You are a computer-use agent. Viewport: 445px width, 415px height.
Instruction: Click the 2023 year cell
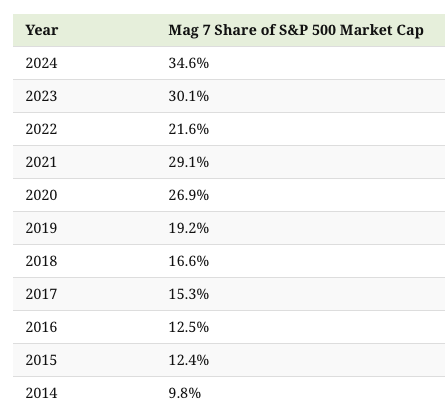(41, 96)
